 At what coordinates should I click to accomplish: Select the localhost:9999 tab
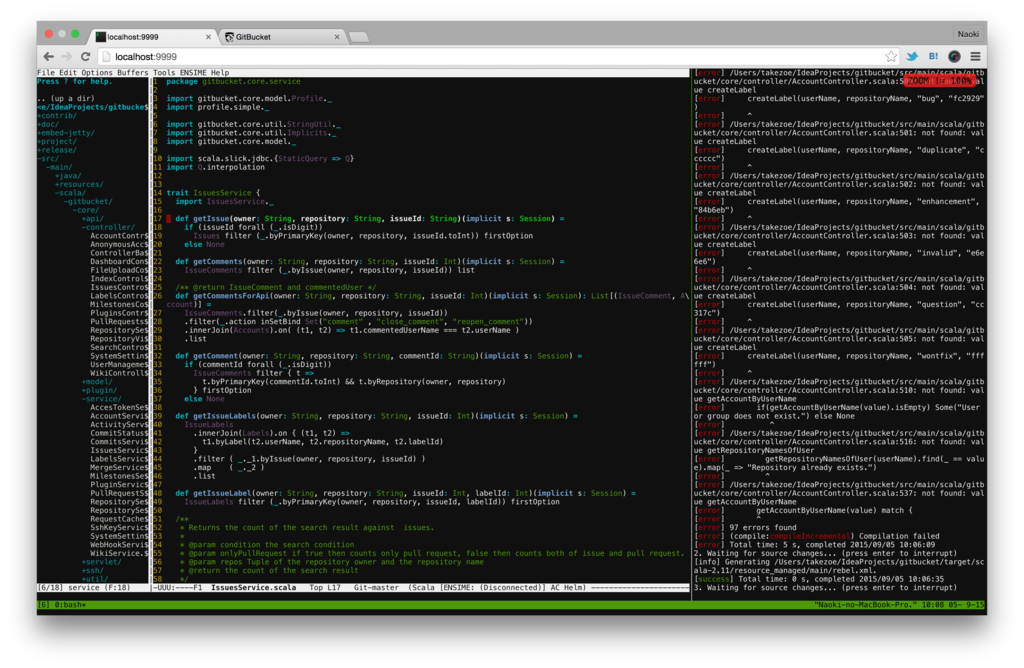153,37
